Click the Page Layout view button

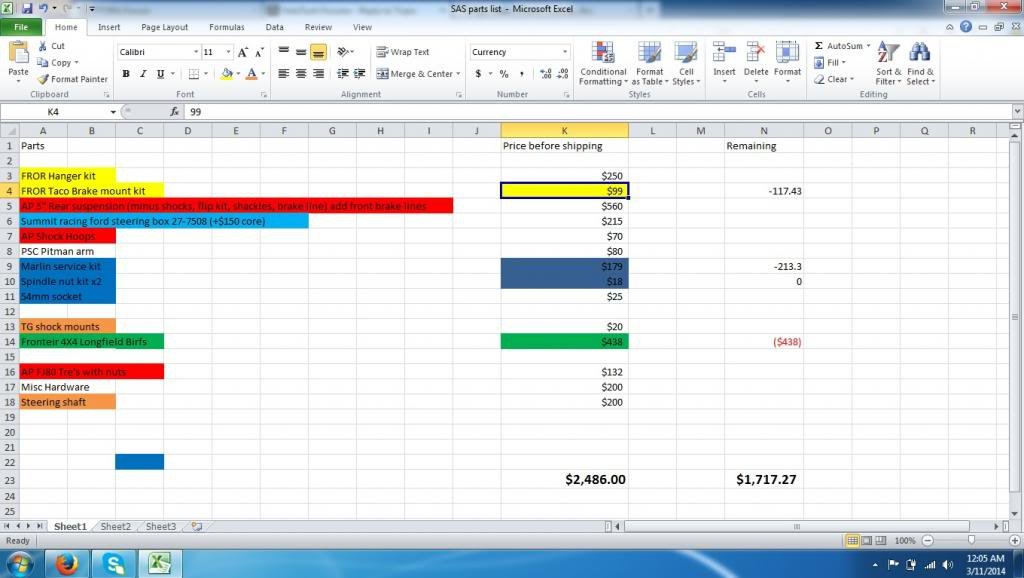[867, 541]
